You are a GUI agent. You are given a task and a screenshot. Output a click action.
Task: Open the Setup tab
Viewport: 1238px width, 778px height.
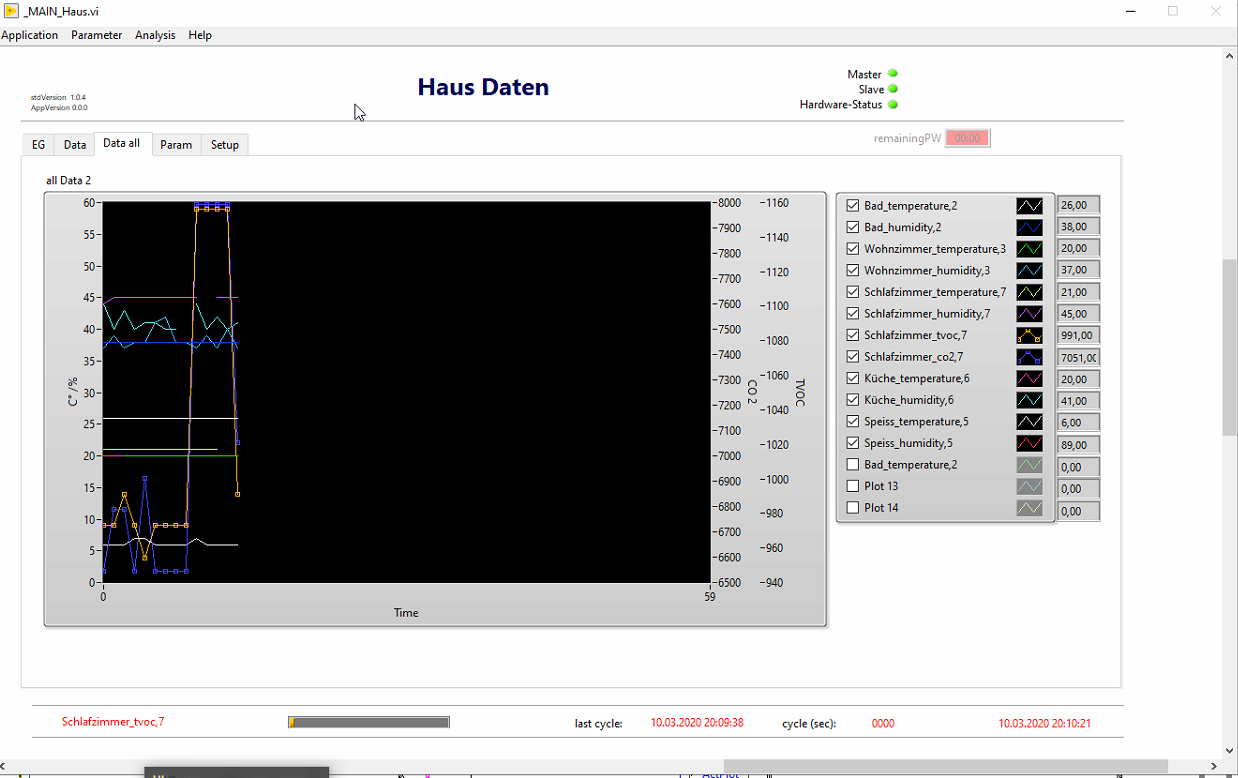(225, 145)
